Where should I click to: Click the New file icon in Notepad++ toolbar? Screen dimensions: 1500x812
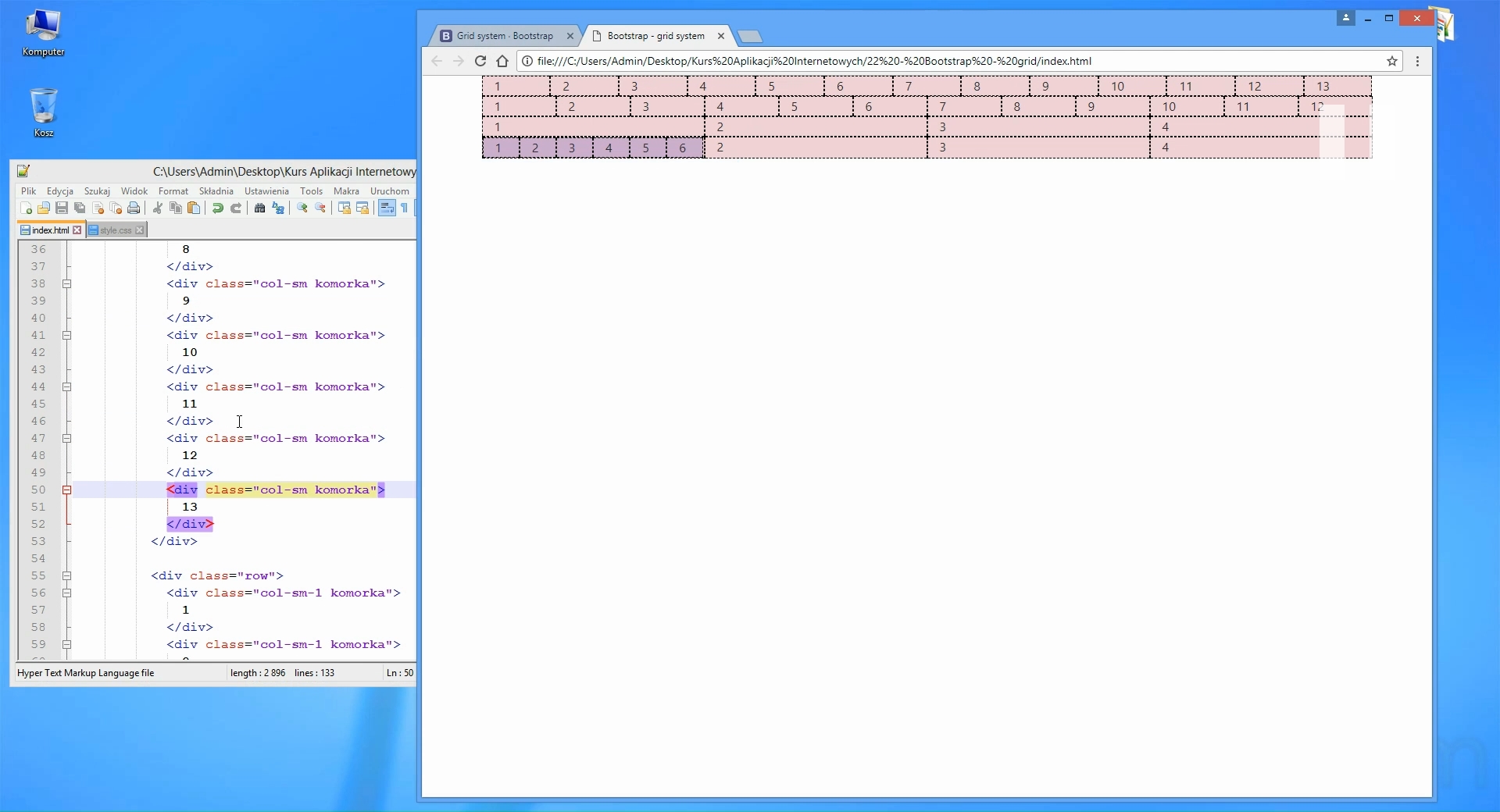coord(26,208)
